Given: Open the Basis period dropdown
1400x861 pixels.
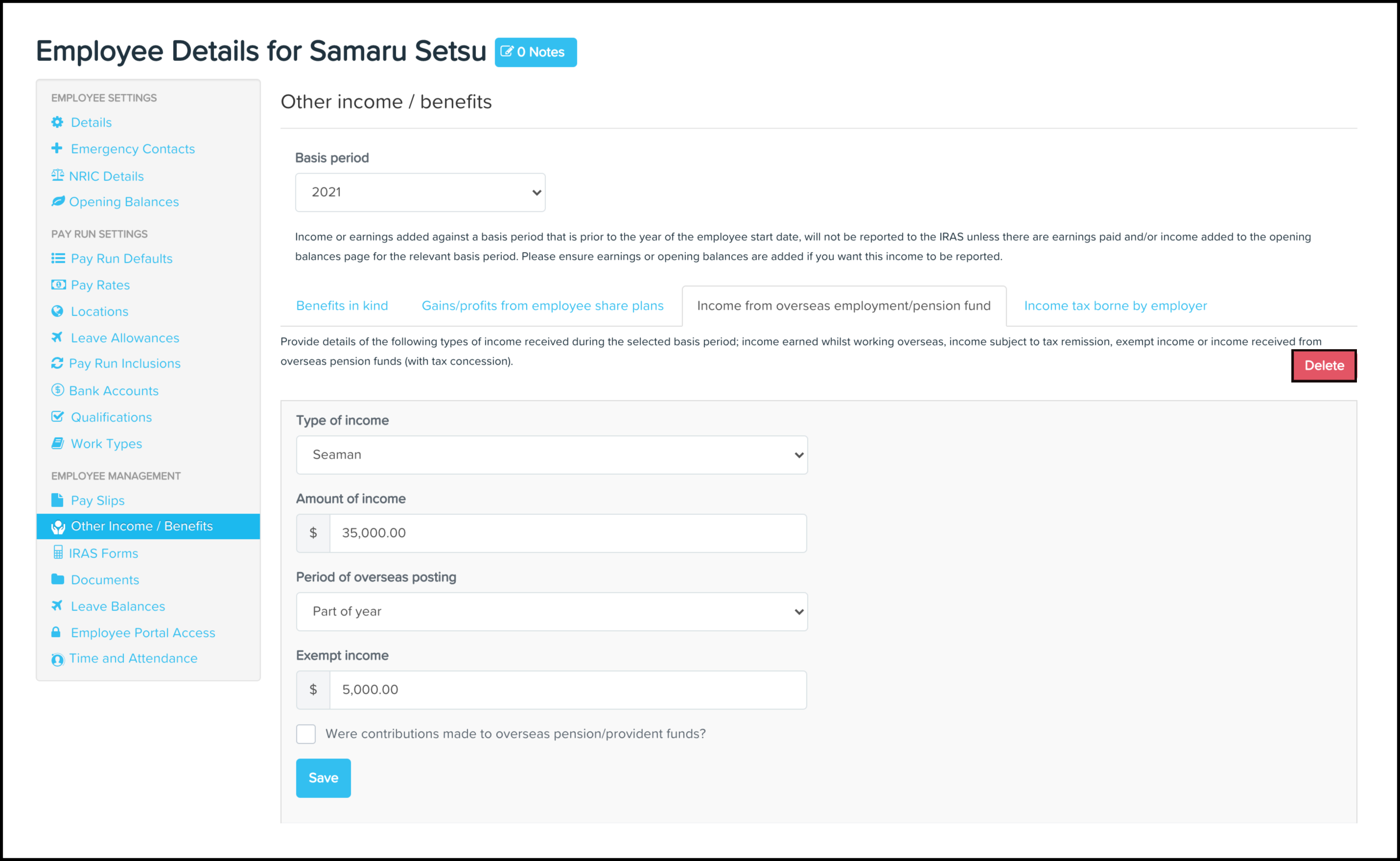Looking at the screenshot, I should [x=420, y=192].
